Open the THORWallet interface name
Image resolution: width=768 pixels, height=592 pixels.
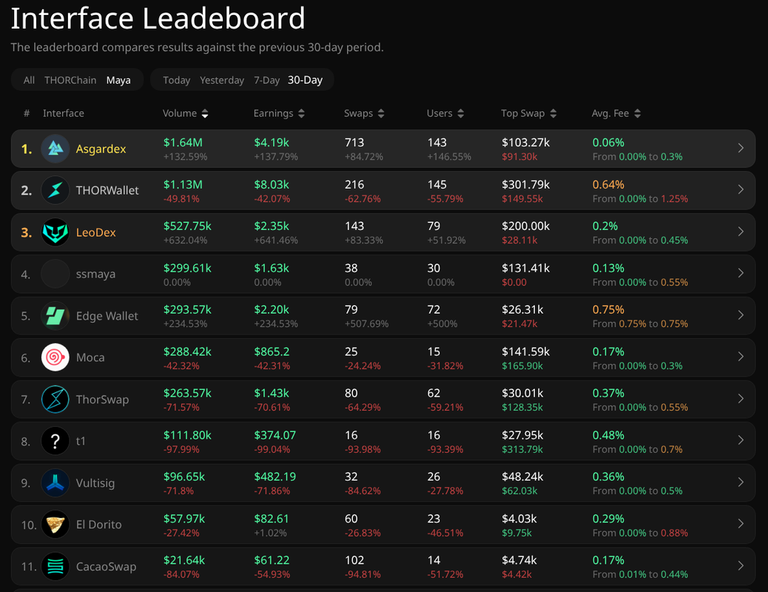(x=107, y=190)
